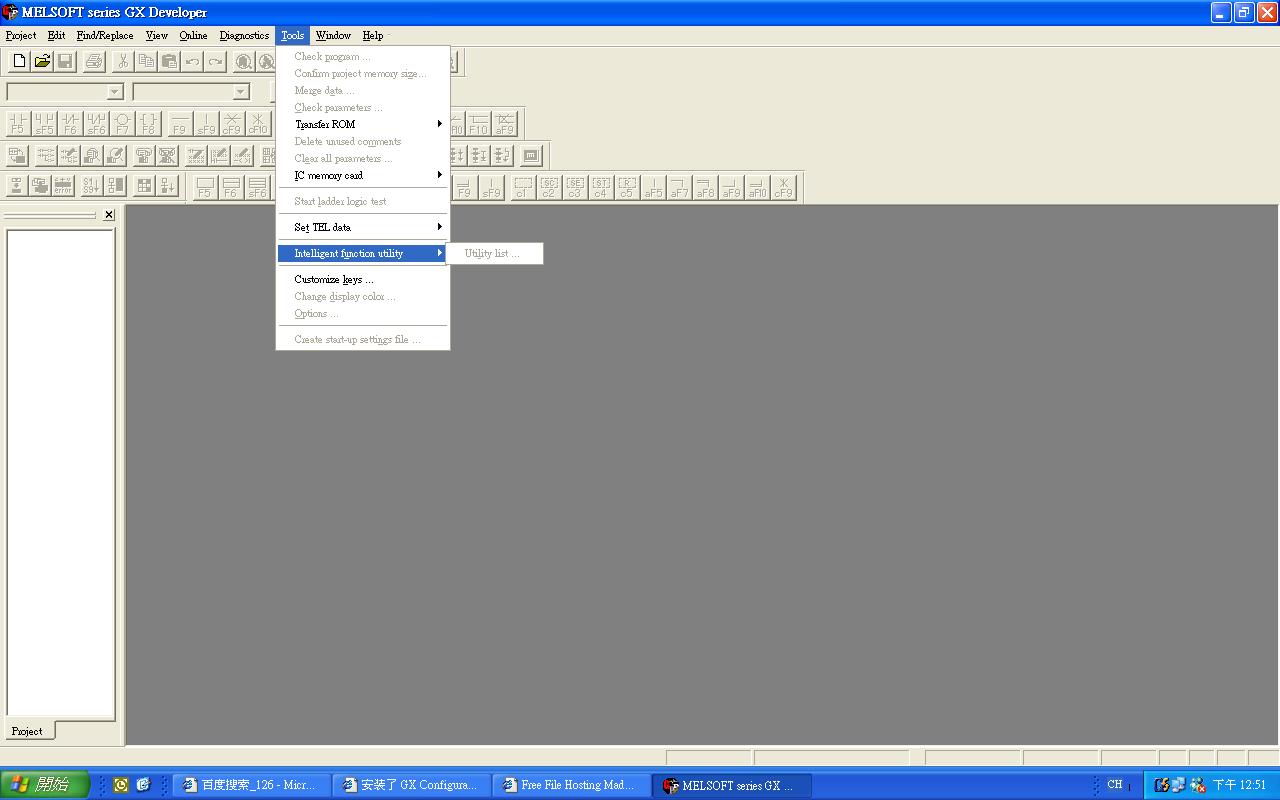Close the project side panel

coord(109,215)
